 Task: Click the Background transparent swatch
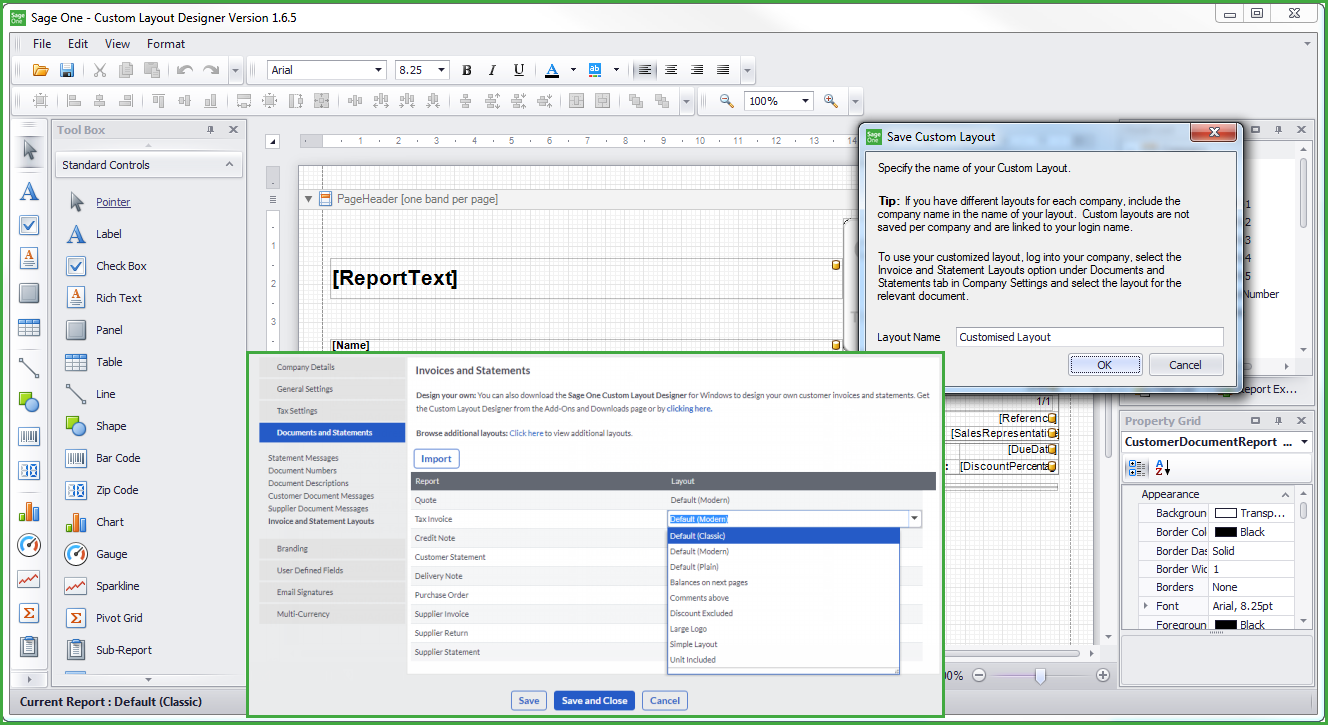click(x=1225, y=513)
